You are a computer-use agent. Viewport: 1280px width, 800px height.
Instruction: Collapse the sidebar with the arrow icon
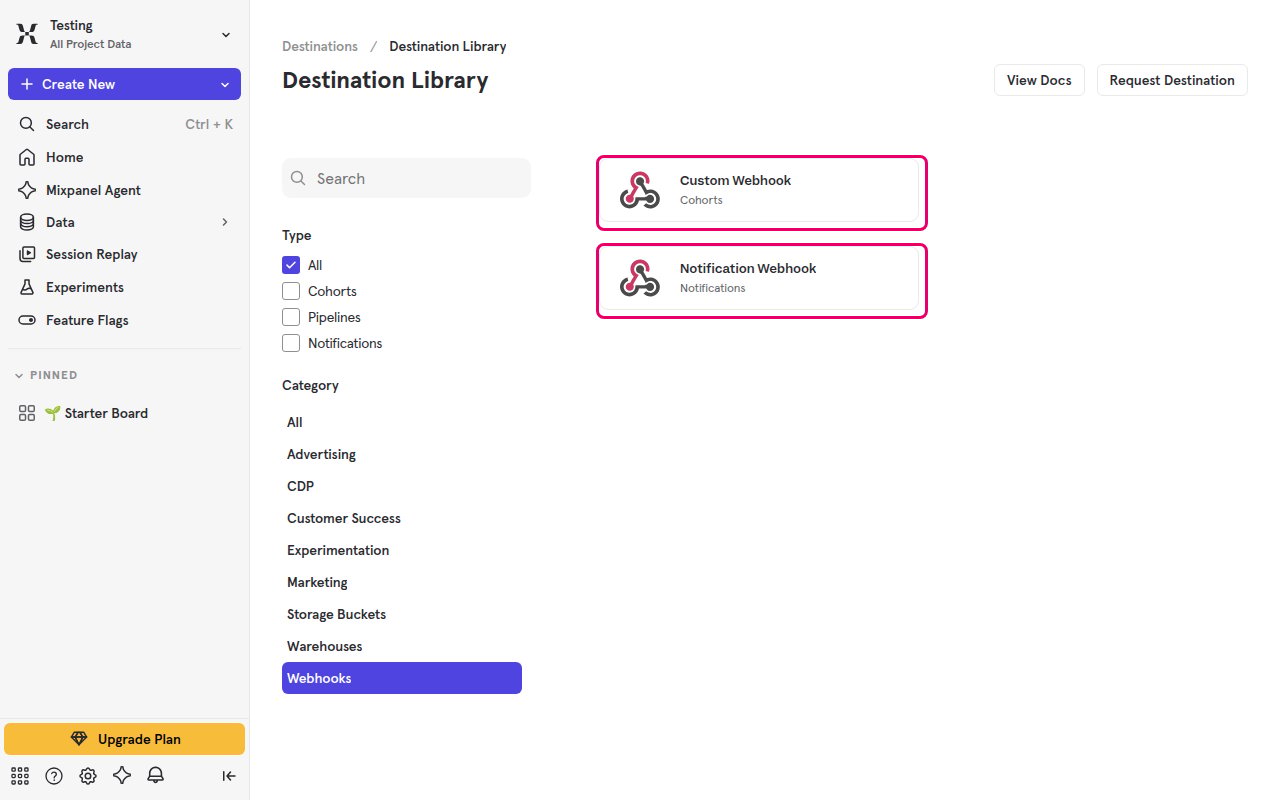point(229,775)
